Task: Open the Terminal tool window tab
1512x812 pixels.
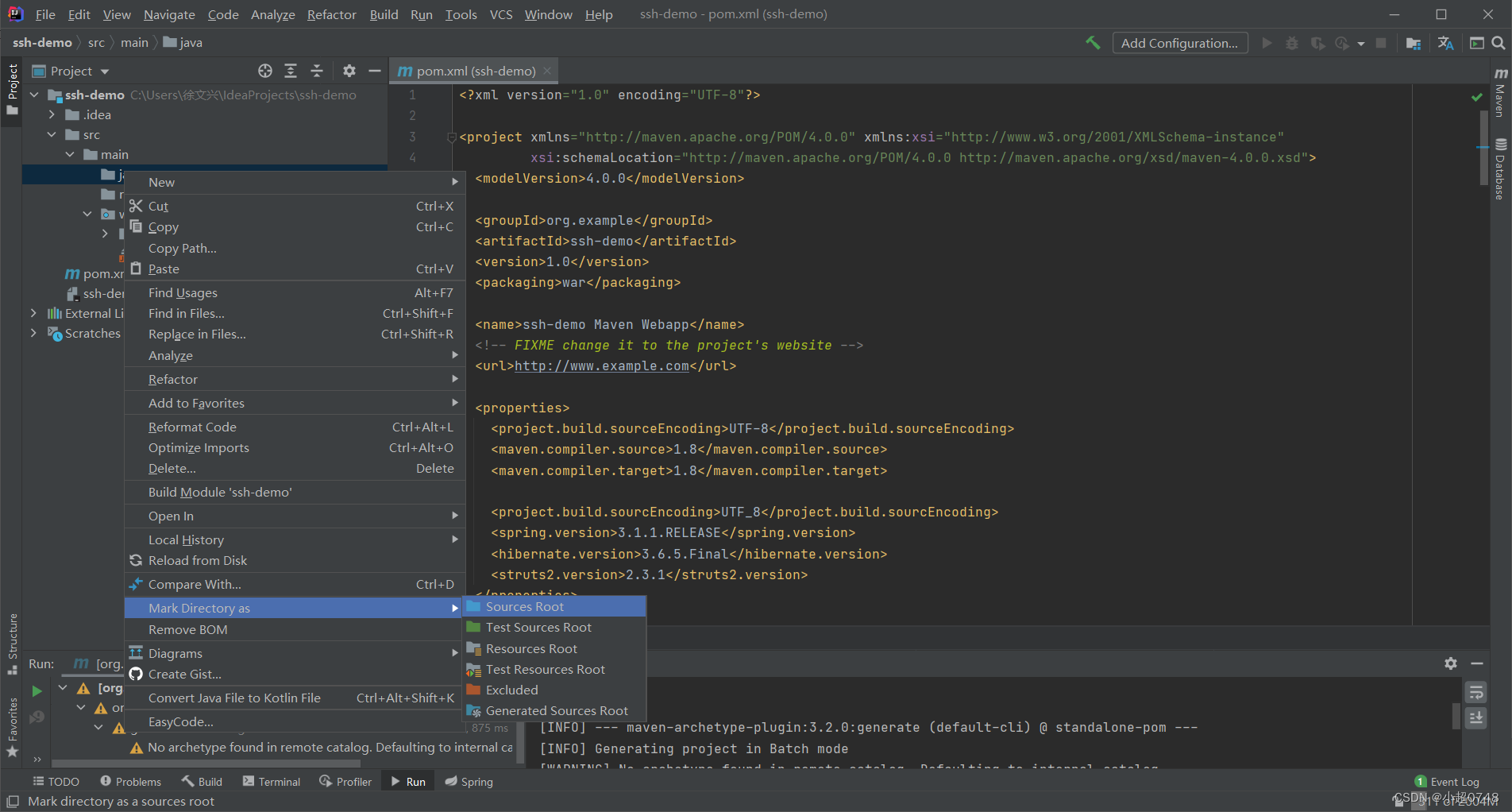Action: point(272,782)
